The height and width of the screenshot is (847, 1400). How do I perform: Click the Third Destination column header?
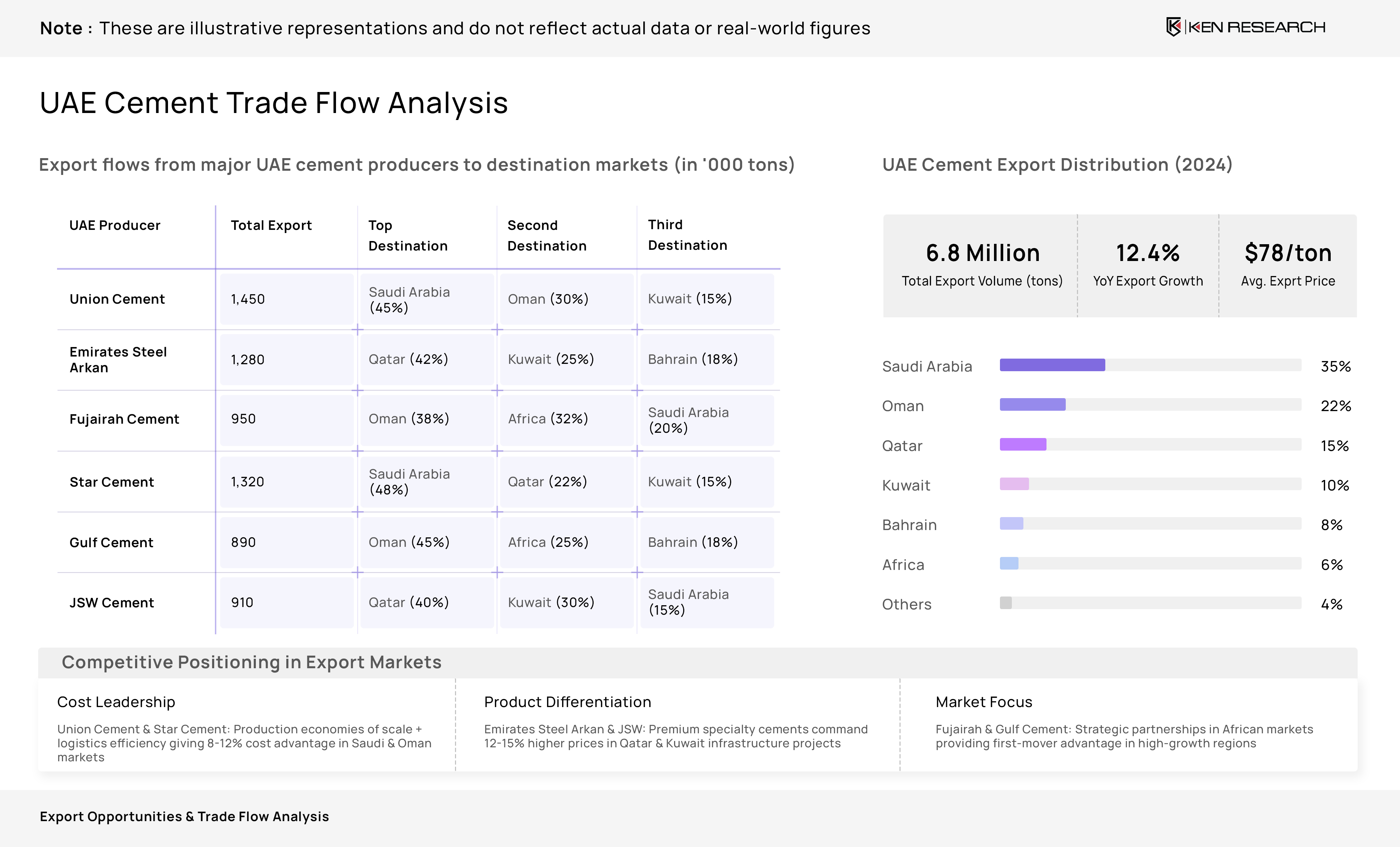coord(687,235)
